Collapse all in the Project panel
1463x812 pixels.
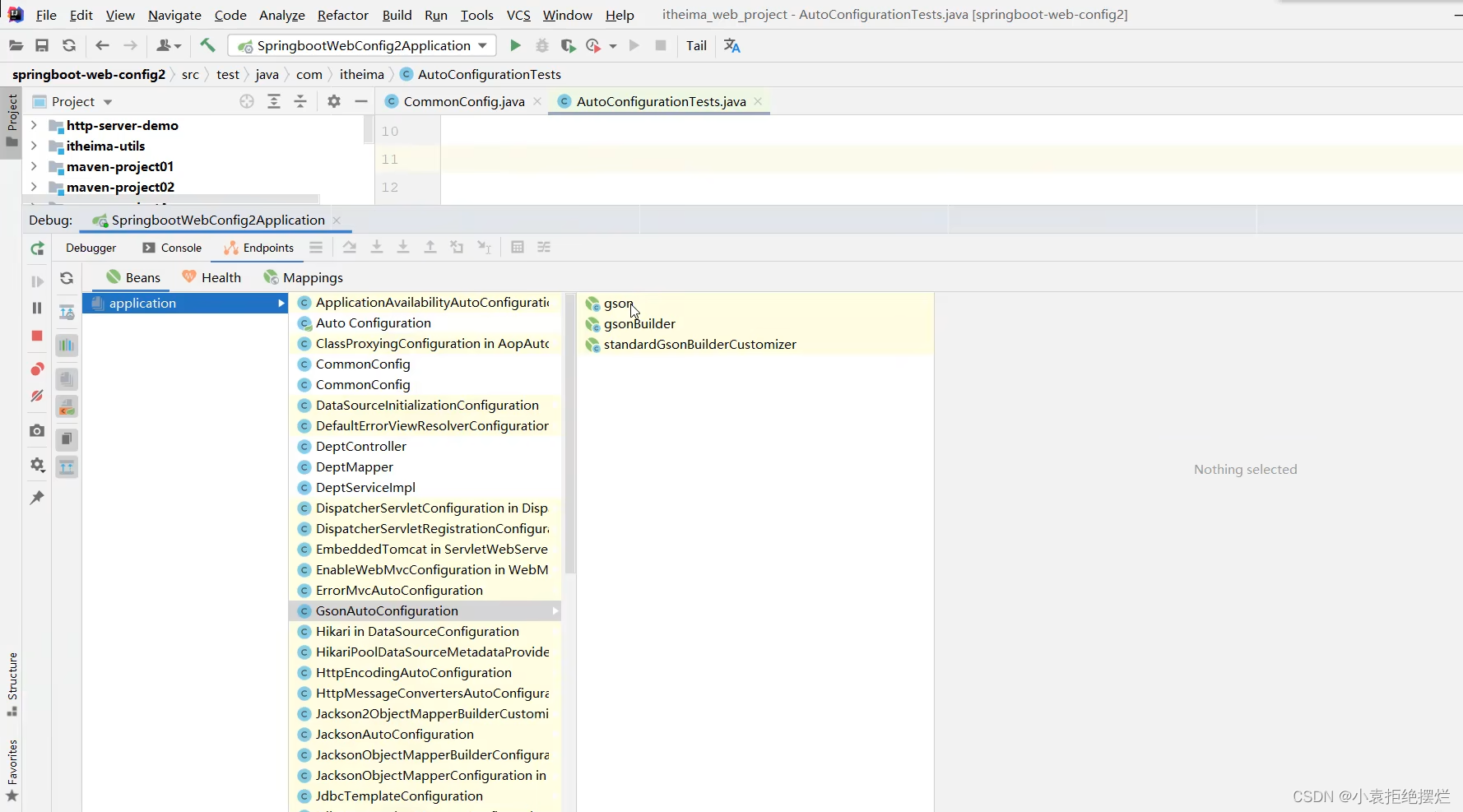click(x=300, y=101)
